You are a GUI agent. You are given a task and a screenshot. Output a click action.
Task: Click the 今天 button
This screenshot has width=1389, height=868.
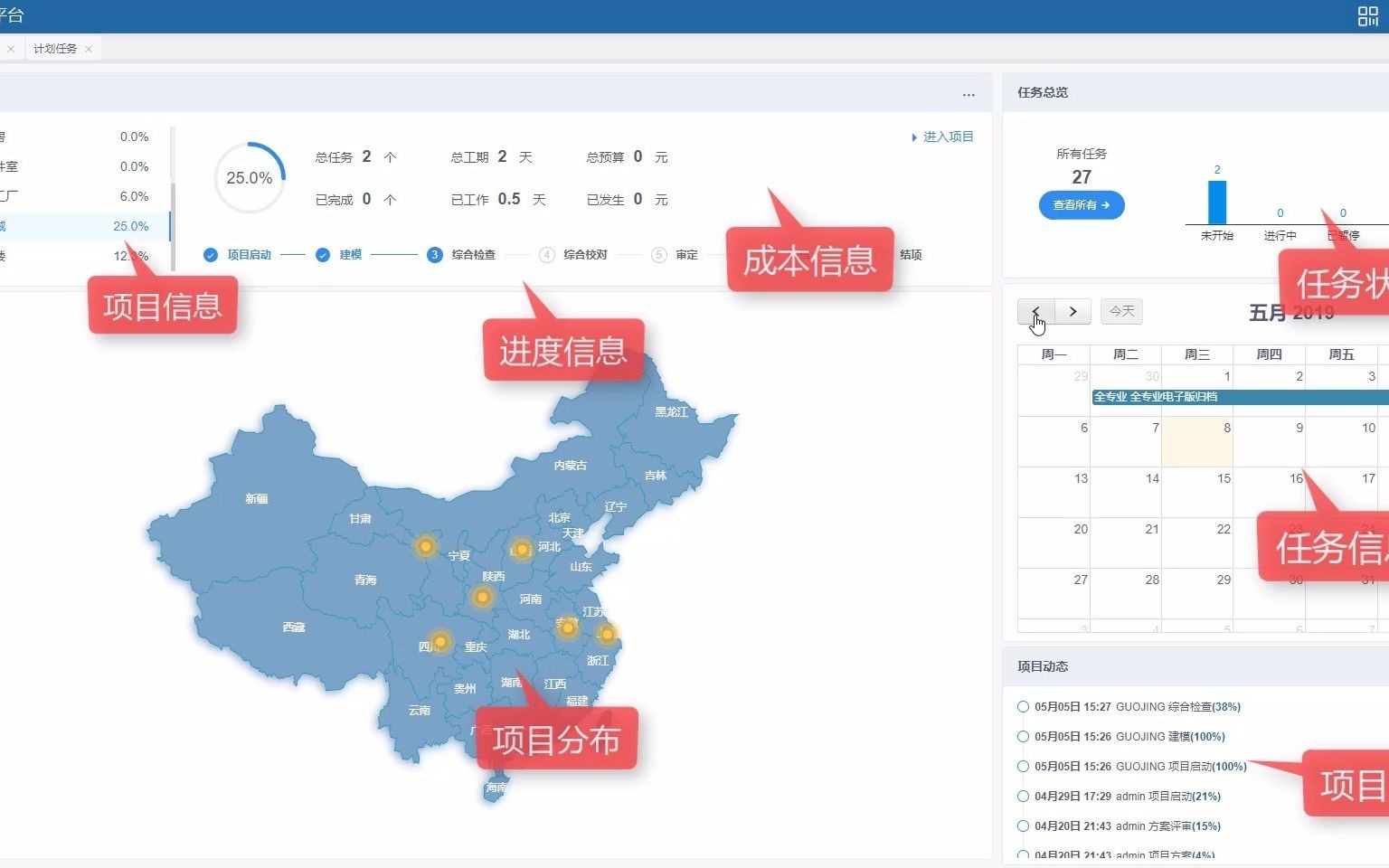click(x=1122, y=311)
